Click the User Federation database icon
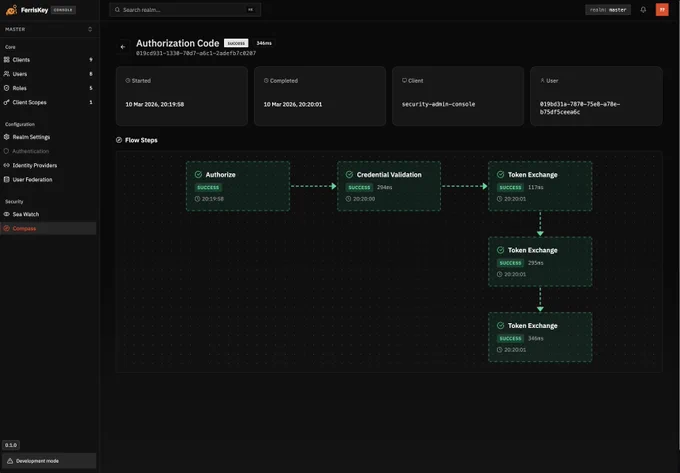 click(x=7, y=179)
